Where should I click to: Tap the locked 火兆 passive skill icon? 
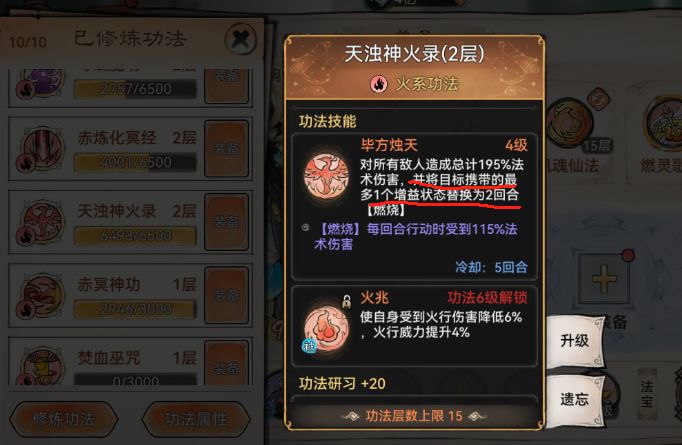click(x=326, y=327)
